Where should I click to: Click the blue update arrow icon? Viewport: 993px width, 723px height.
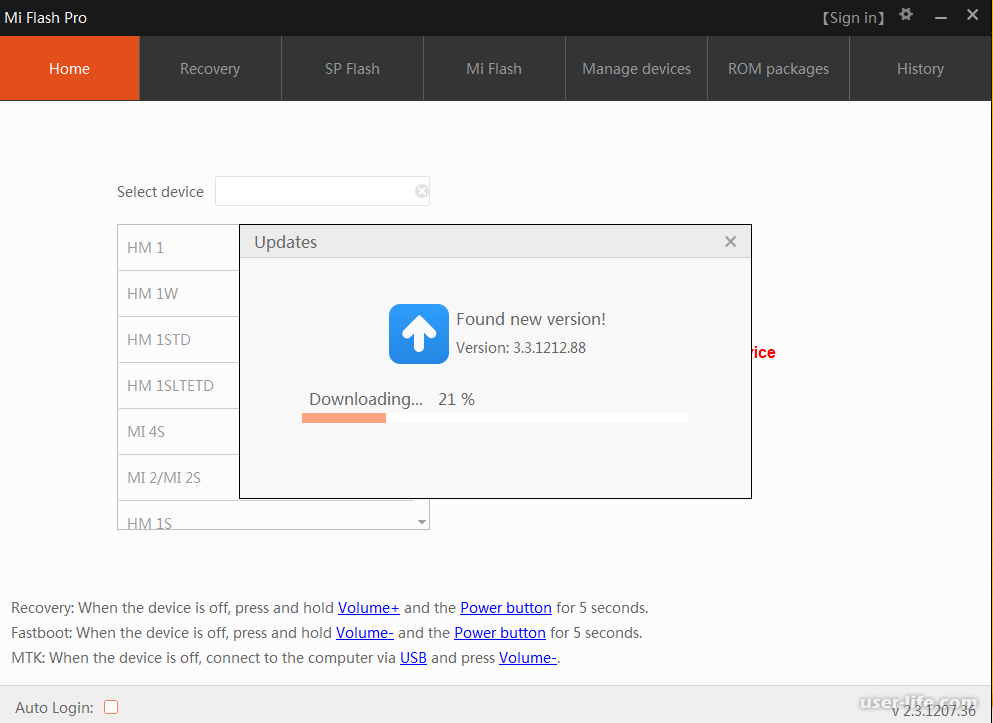[x=419, y=334]
